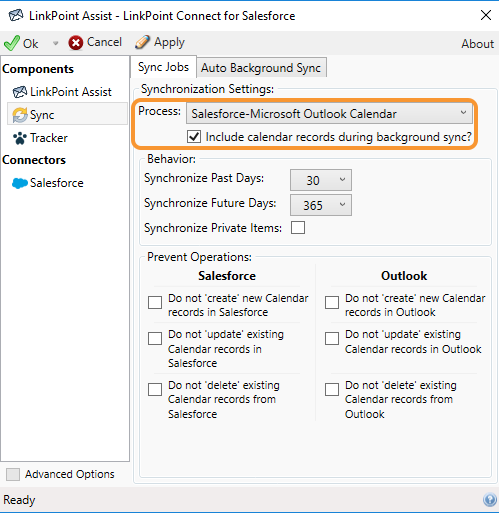This screenshot has height=513, width=499.
Task: Toggle include calendar records during background sync
Action: pyautogui.click(x=194, y=137)
